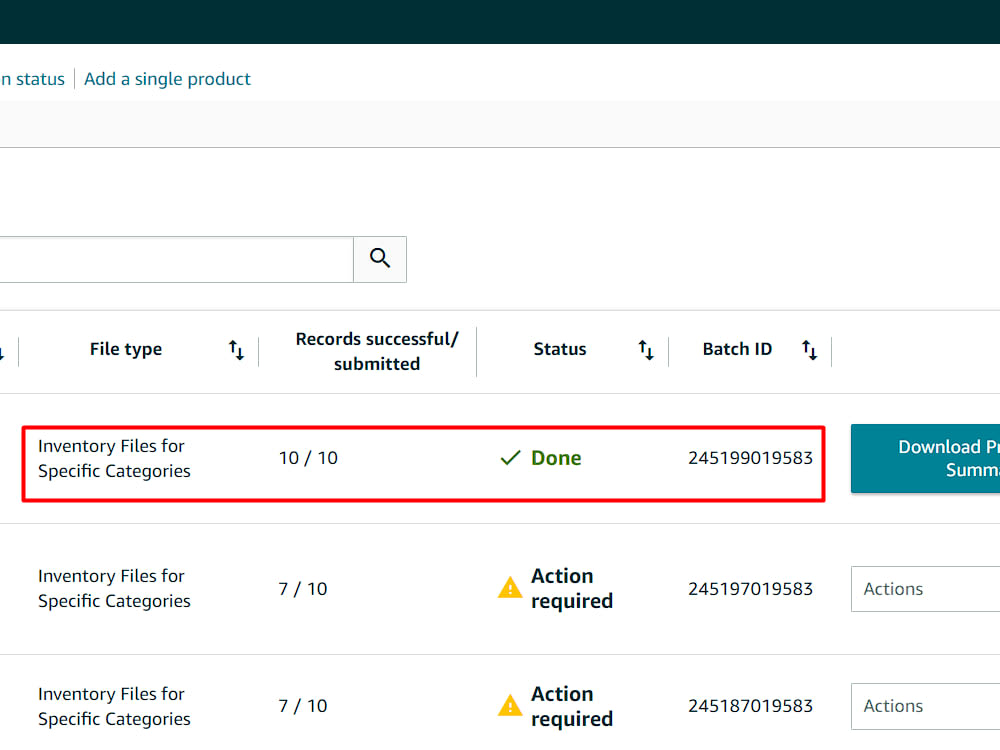1000x750 pixels.
Task: Click the search magnifier icon
Action: (x=379, y=258)
